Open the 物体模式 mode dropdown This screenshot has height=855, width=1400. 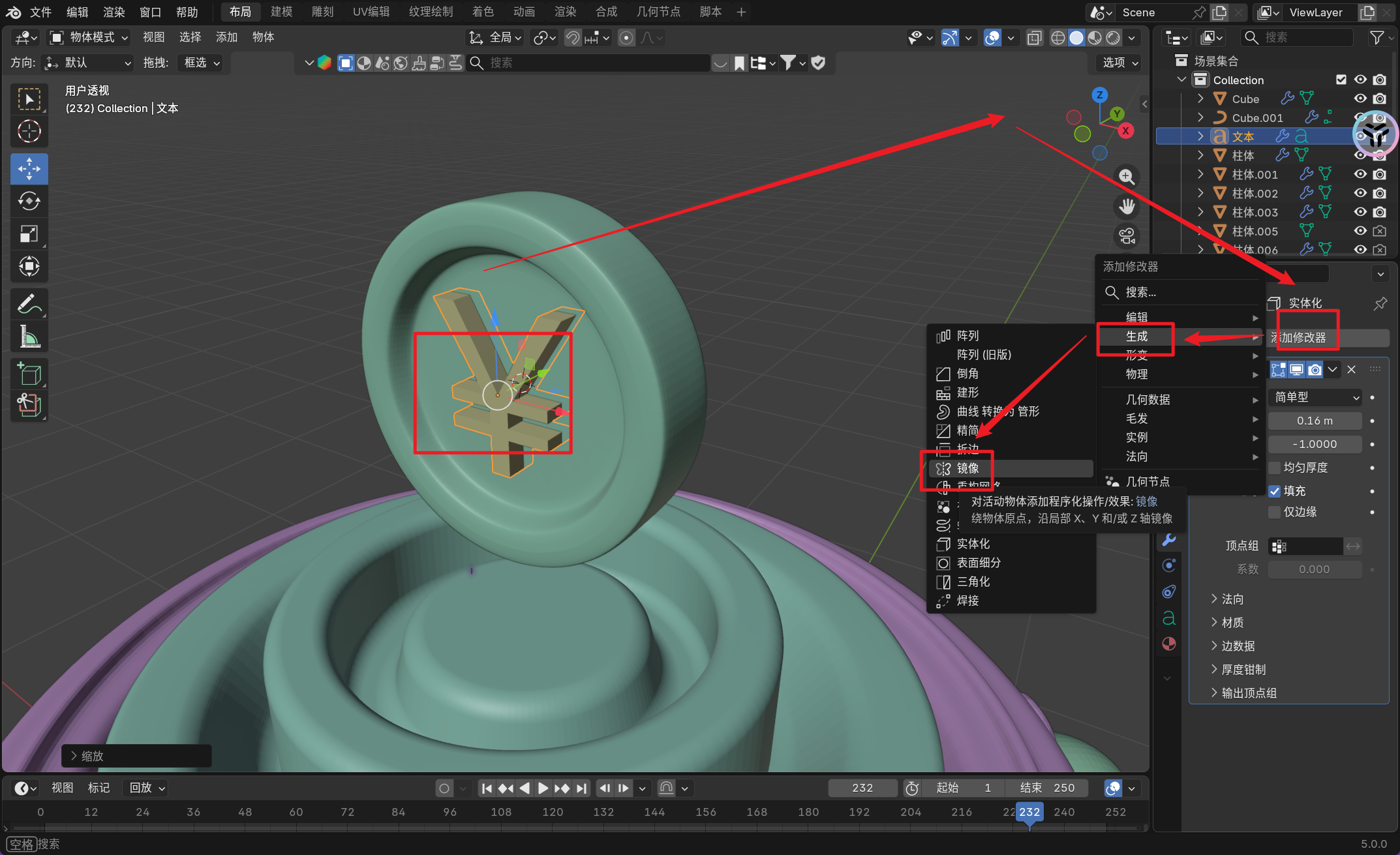point(90,37)
